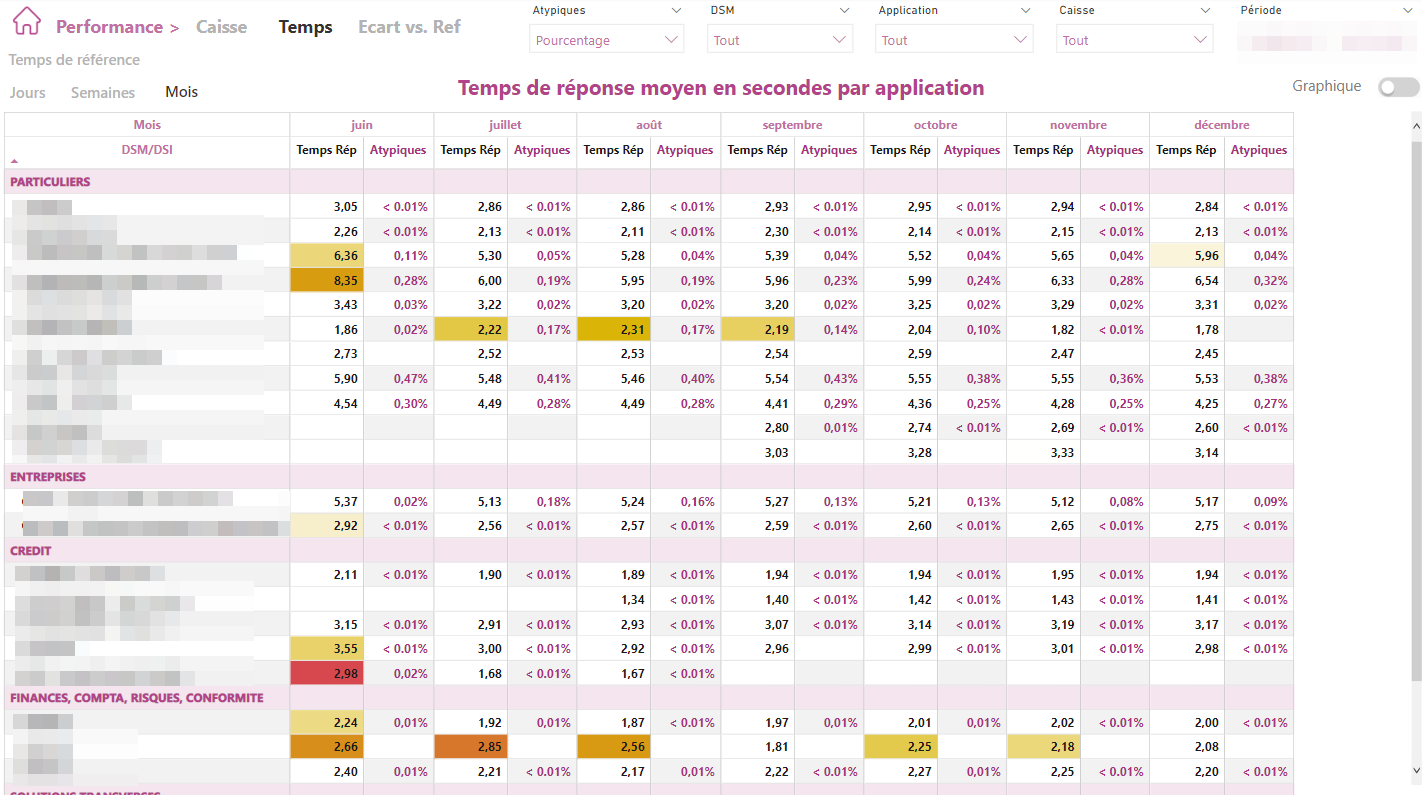Click the Atypiques header under décembre
This screenshot has height=800, width=1422.
[1259, 150]
